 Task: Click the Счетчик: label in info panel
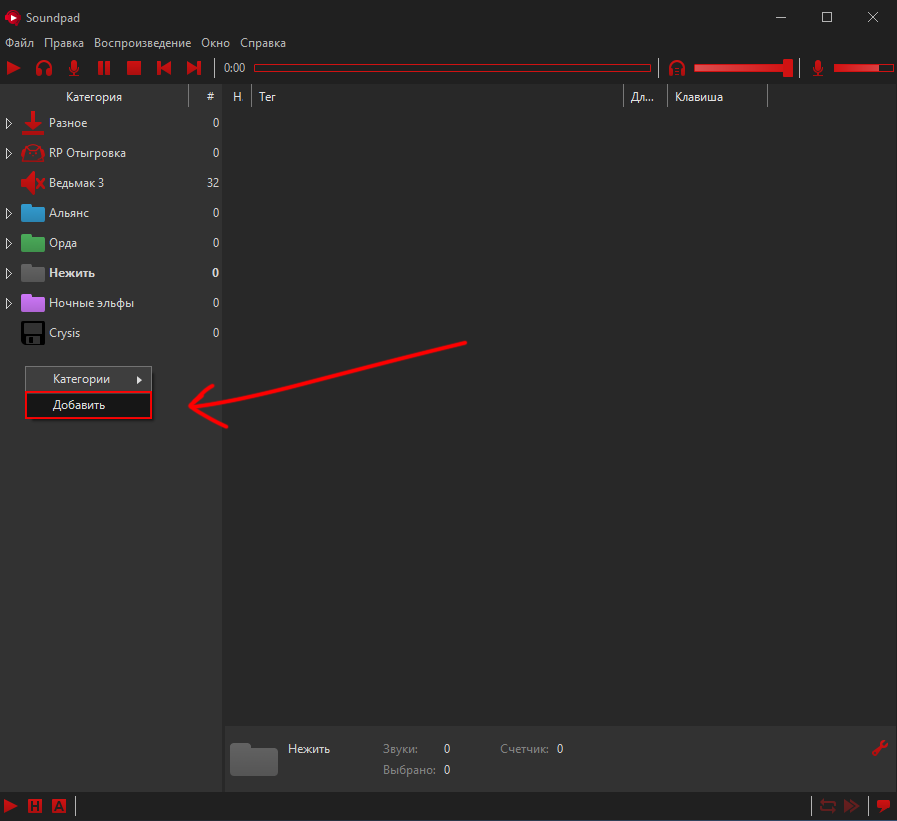pyautogui.click(x=524, y=749)
